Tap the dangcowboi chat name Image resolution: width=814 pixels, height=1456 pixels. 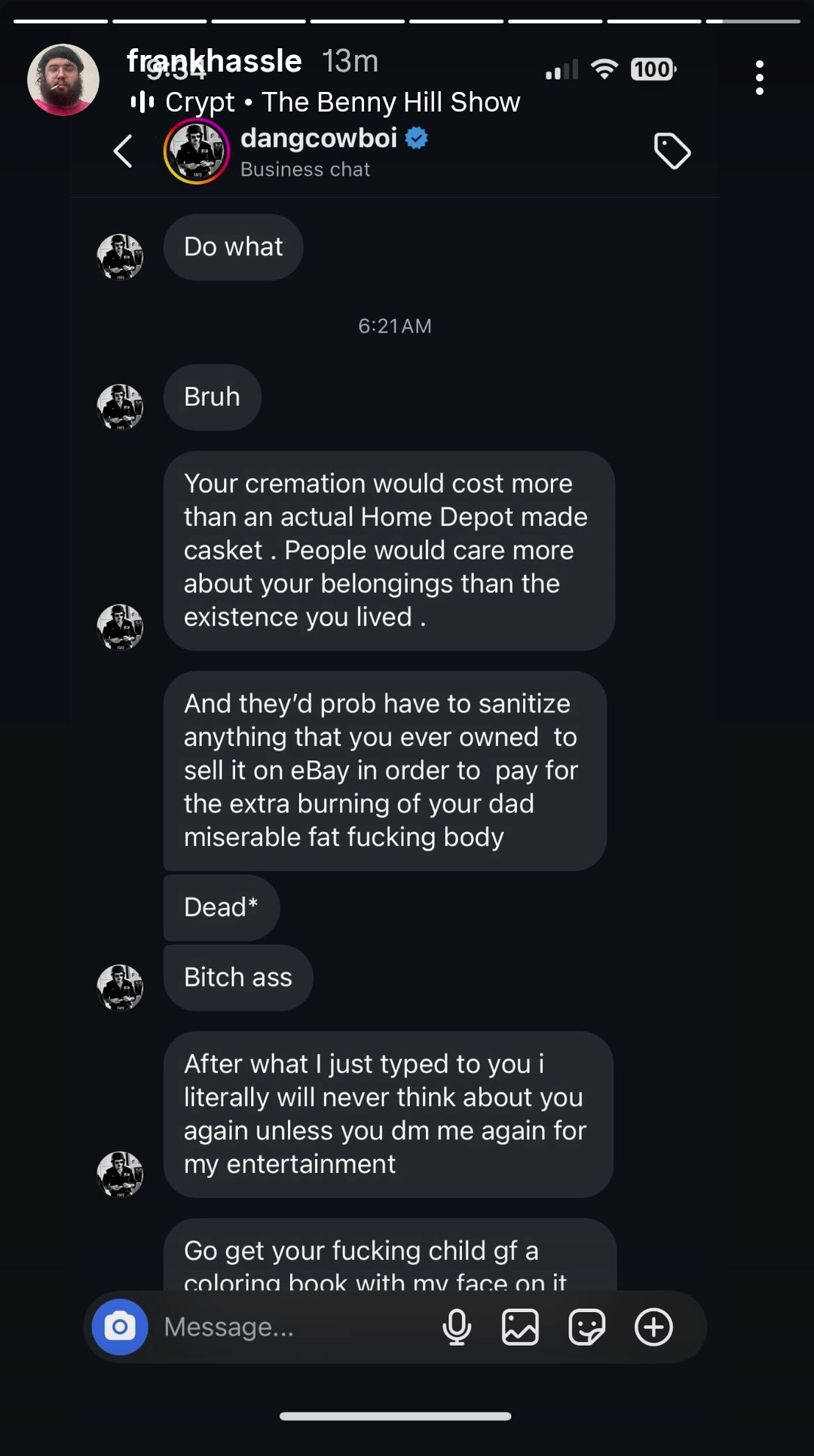tap(318, 139)
